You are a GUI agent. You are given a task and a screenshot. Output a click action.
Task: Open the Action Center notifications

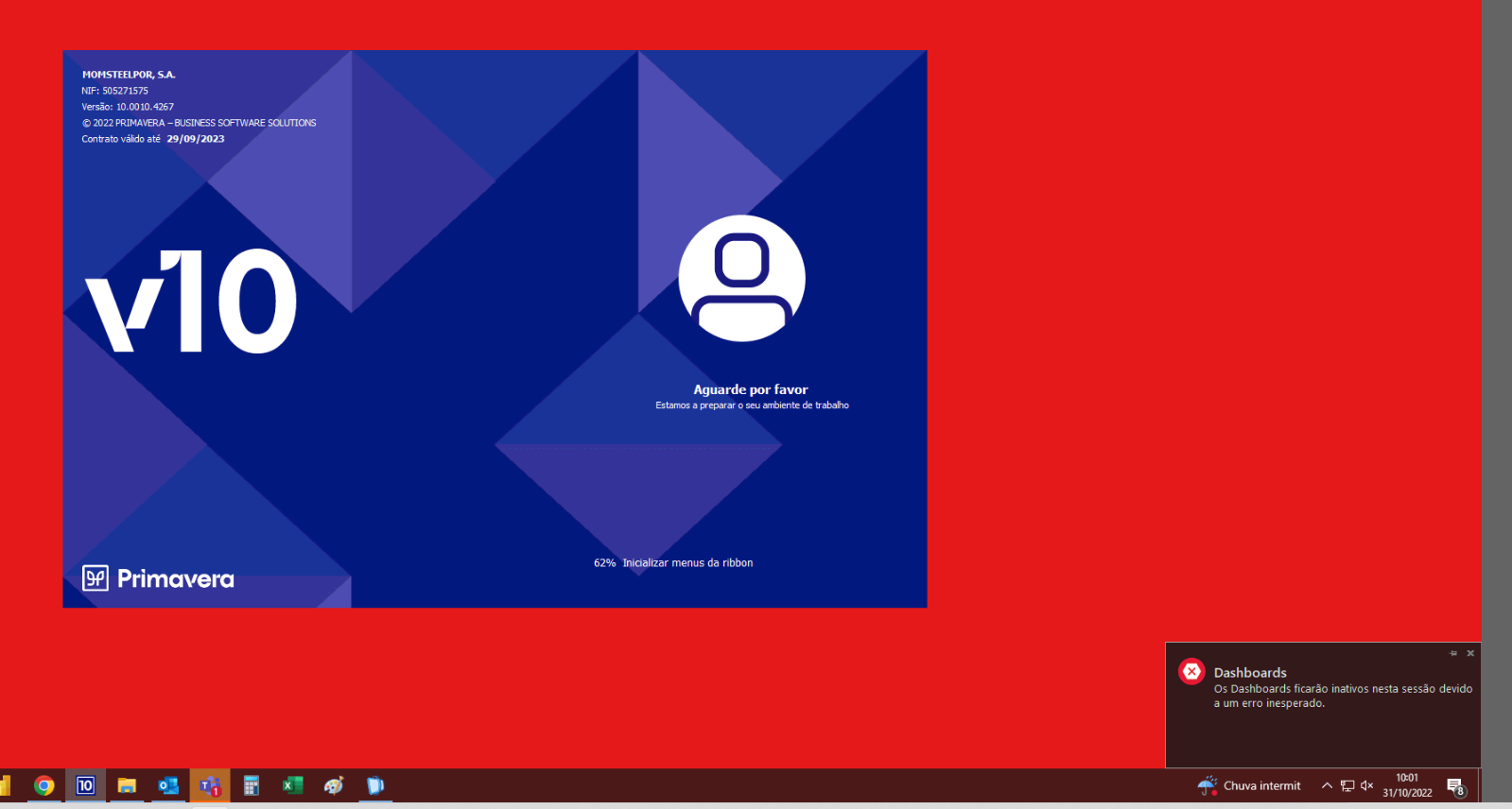point(1456,786)
